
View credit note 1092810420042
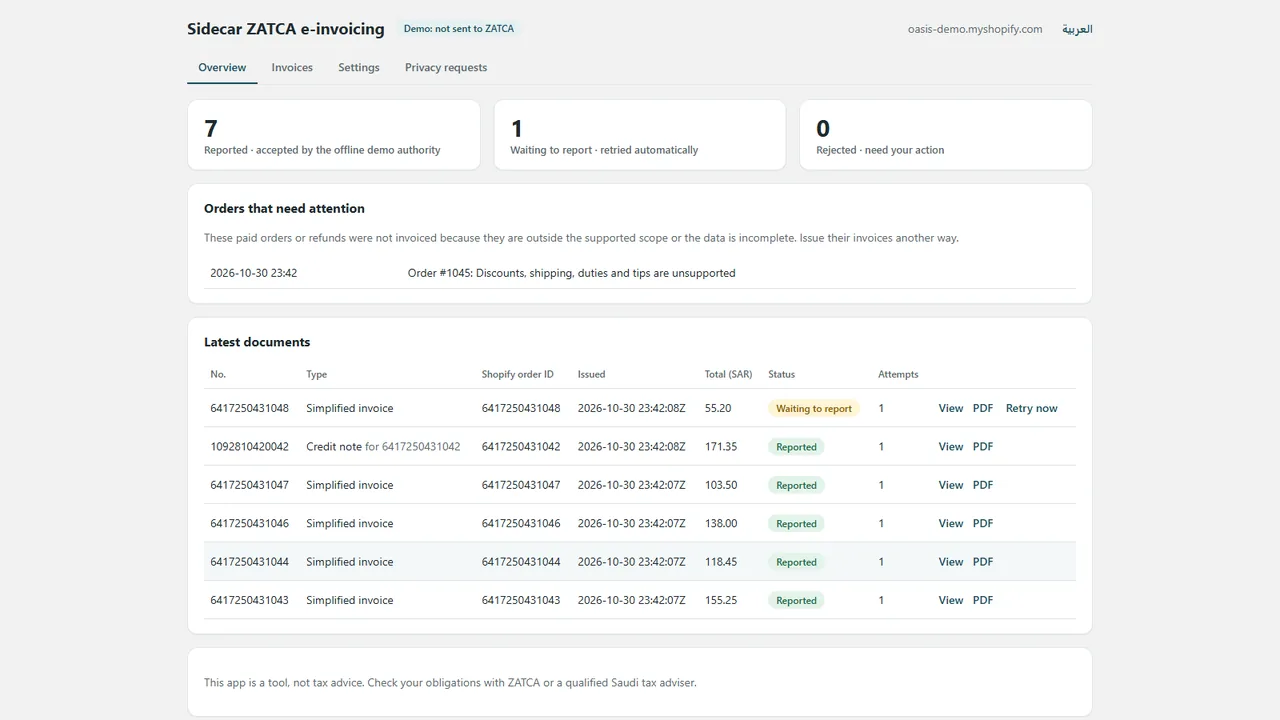[x=951, y=447]
